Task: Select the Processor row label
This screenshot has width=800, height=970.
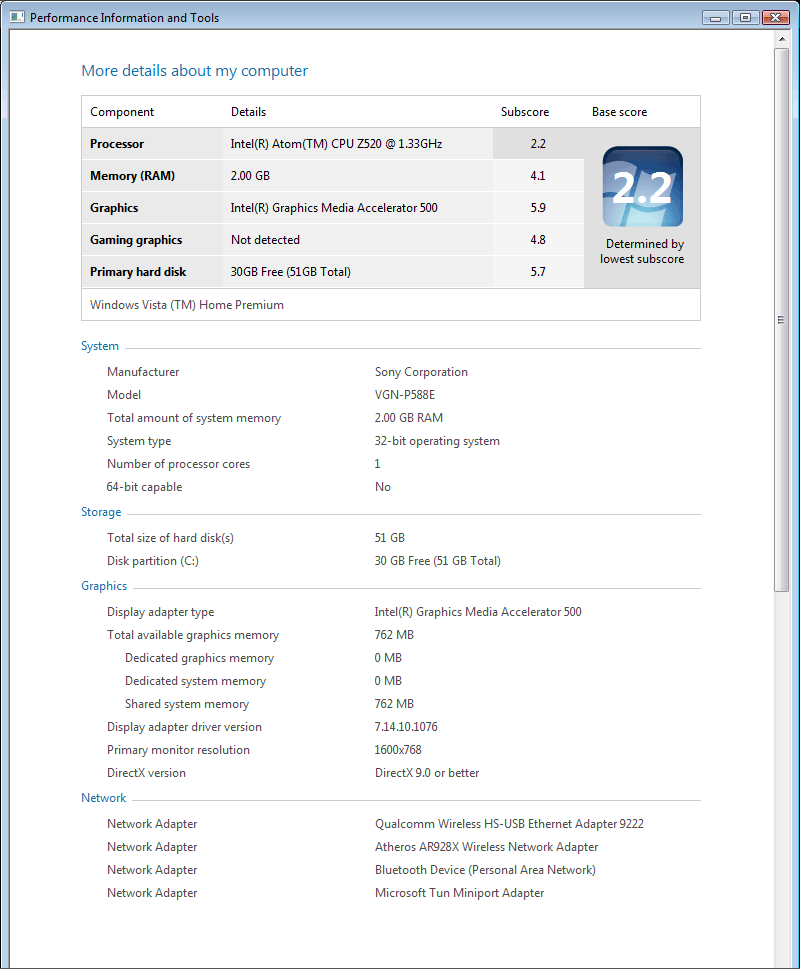Action: pyautogui.click(x=117, y=144)
